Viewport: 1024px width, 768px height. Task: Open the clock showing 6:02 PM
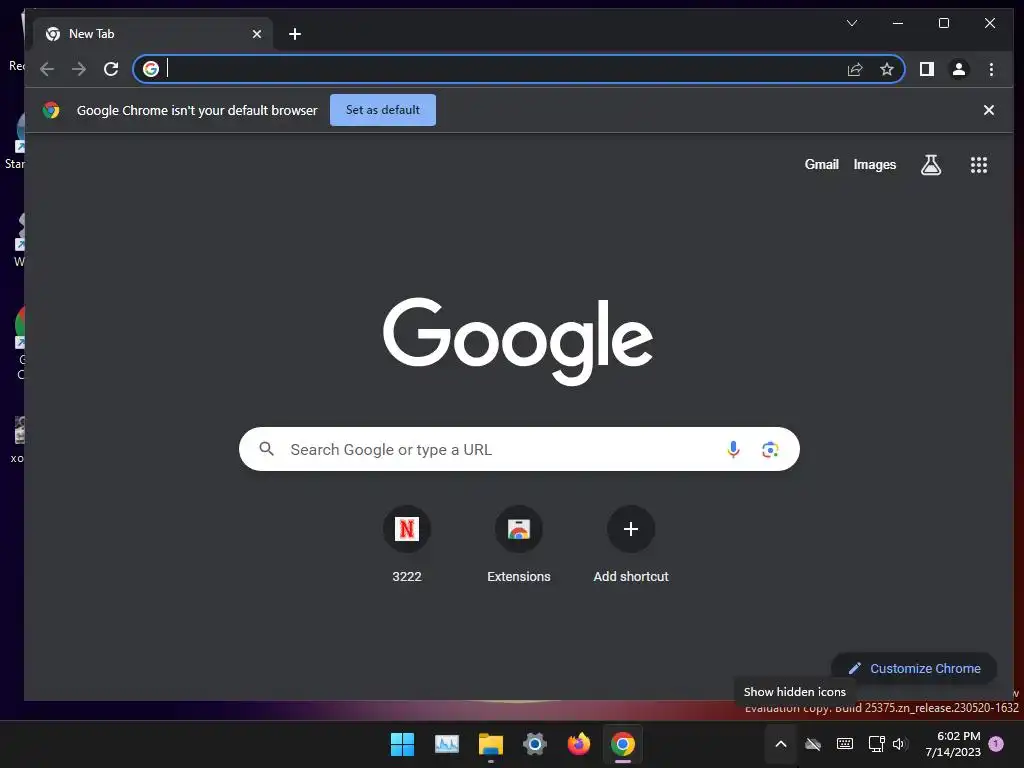coord(953,744)
